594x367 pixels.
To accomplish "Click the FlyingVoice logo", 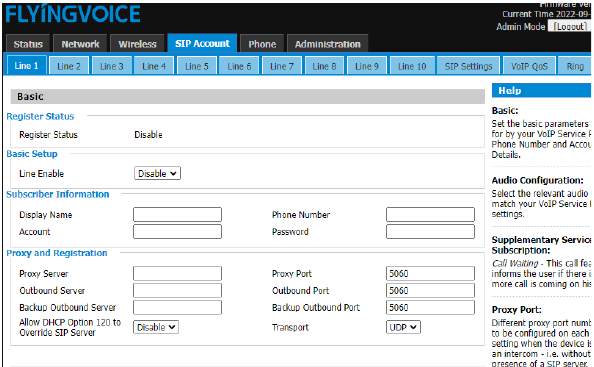I will (73, 14).
